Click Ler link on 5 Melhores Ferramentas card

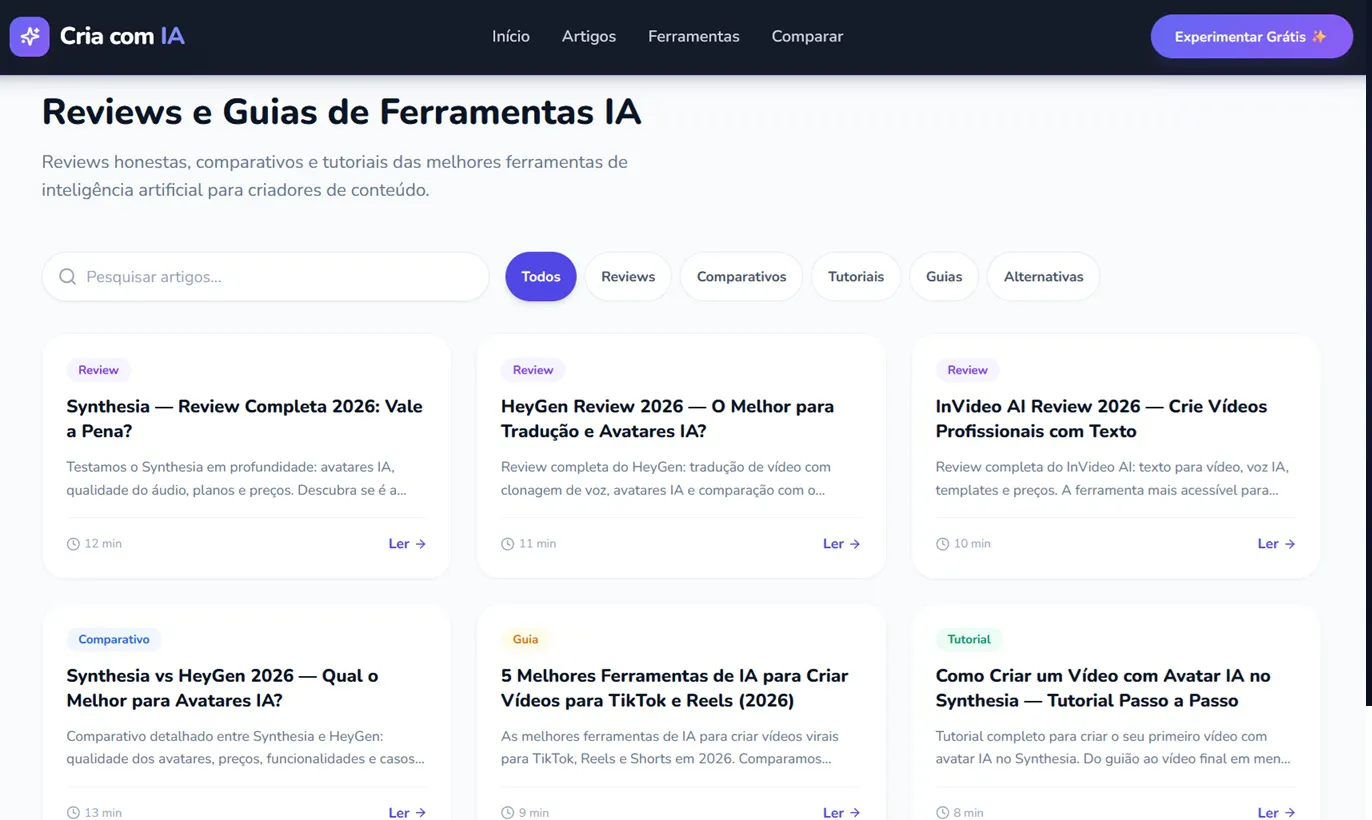pos(841,813)
